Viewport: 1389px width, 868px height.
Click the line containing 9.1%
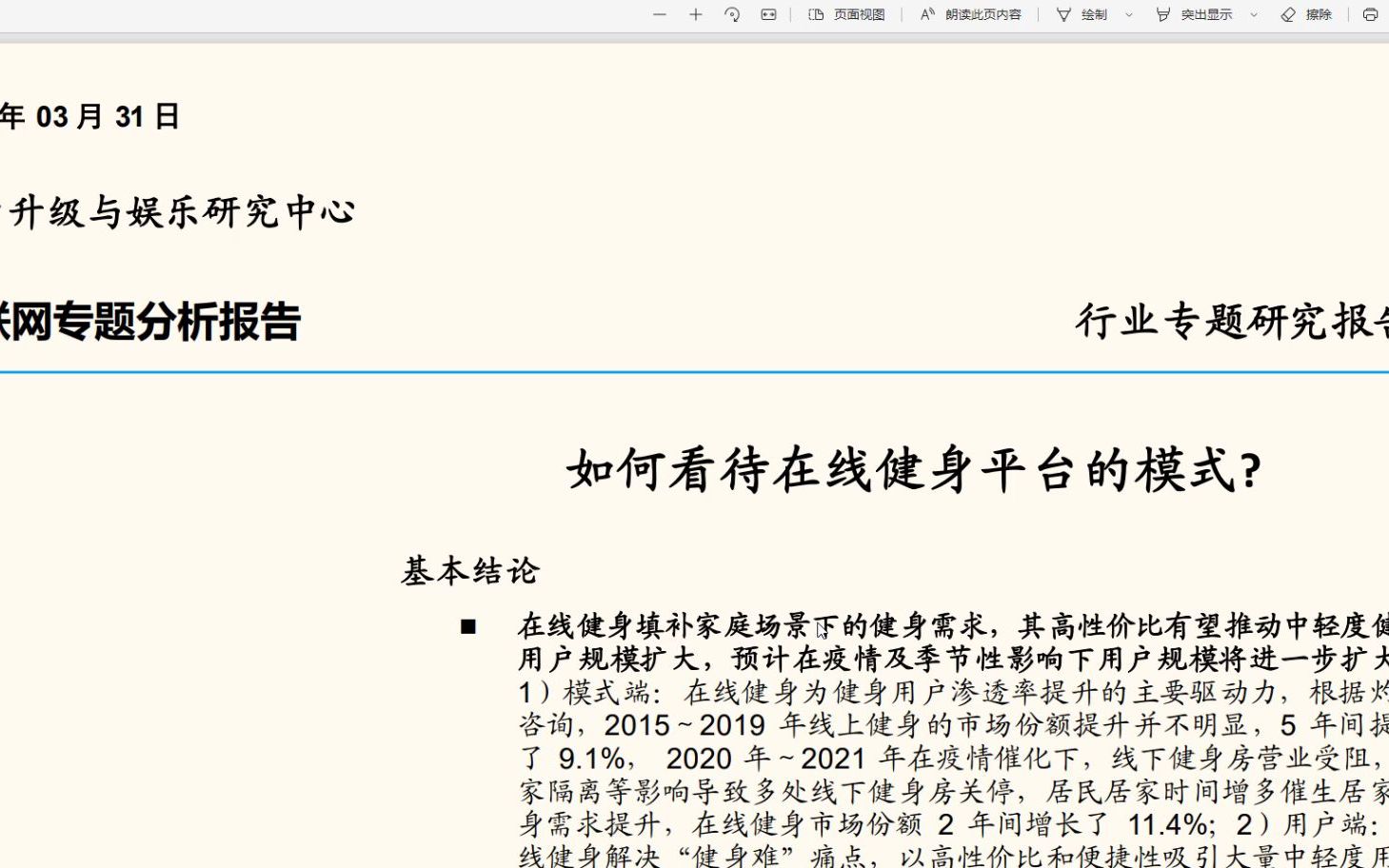[953, 759]
